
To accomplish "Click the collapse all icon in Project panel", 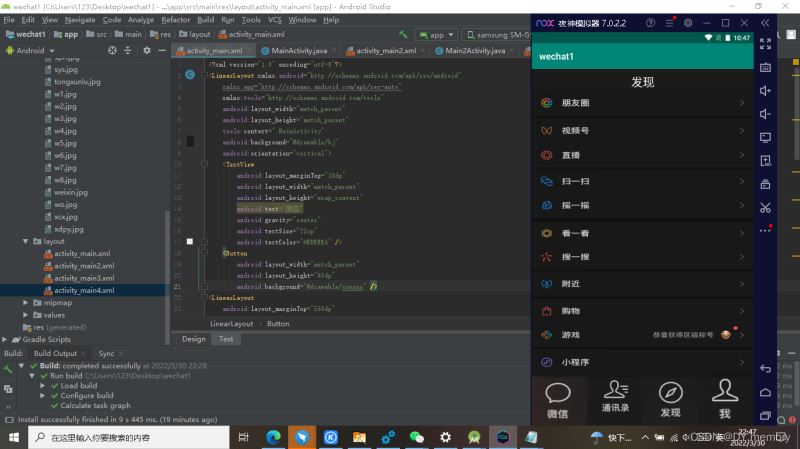I will [x=128, y=50].
